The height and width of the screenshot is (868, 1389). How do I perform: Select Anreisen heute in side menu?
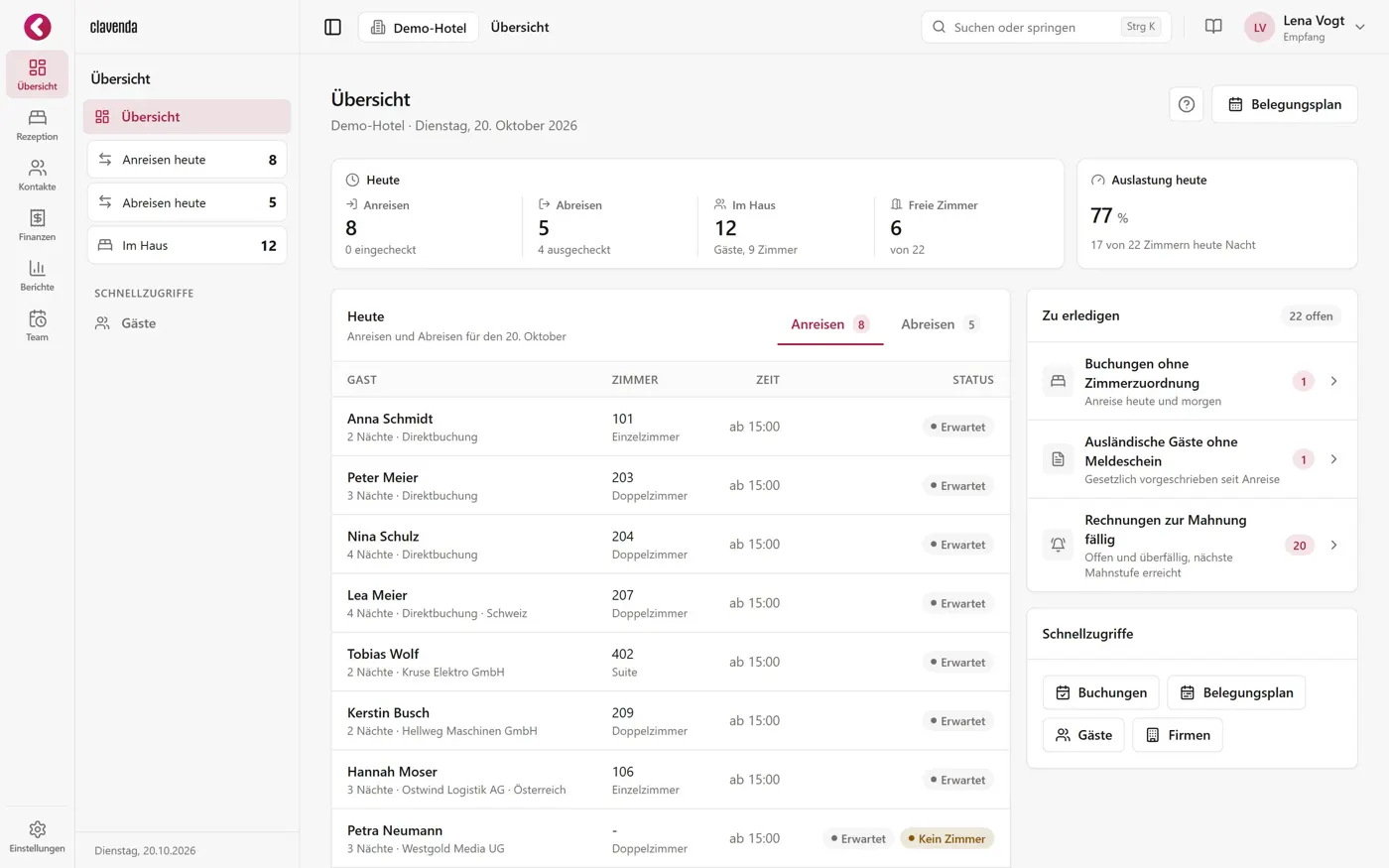pos(188,160)
